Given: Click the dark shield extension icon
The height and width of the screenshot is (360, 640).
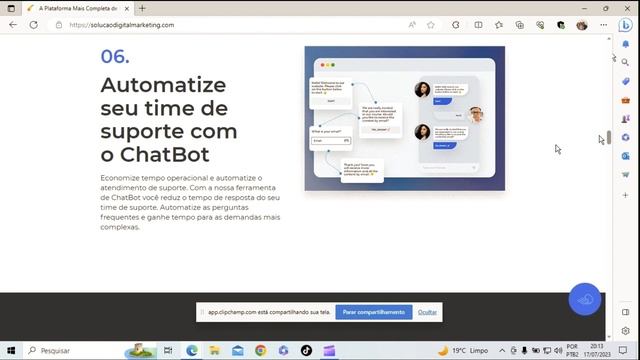Looking at the screenshot, I should 561,25.
